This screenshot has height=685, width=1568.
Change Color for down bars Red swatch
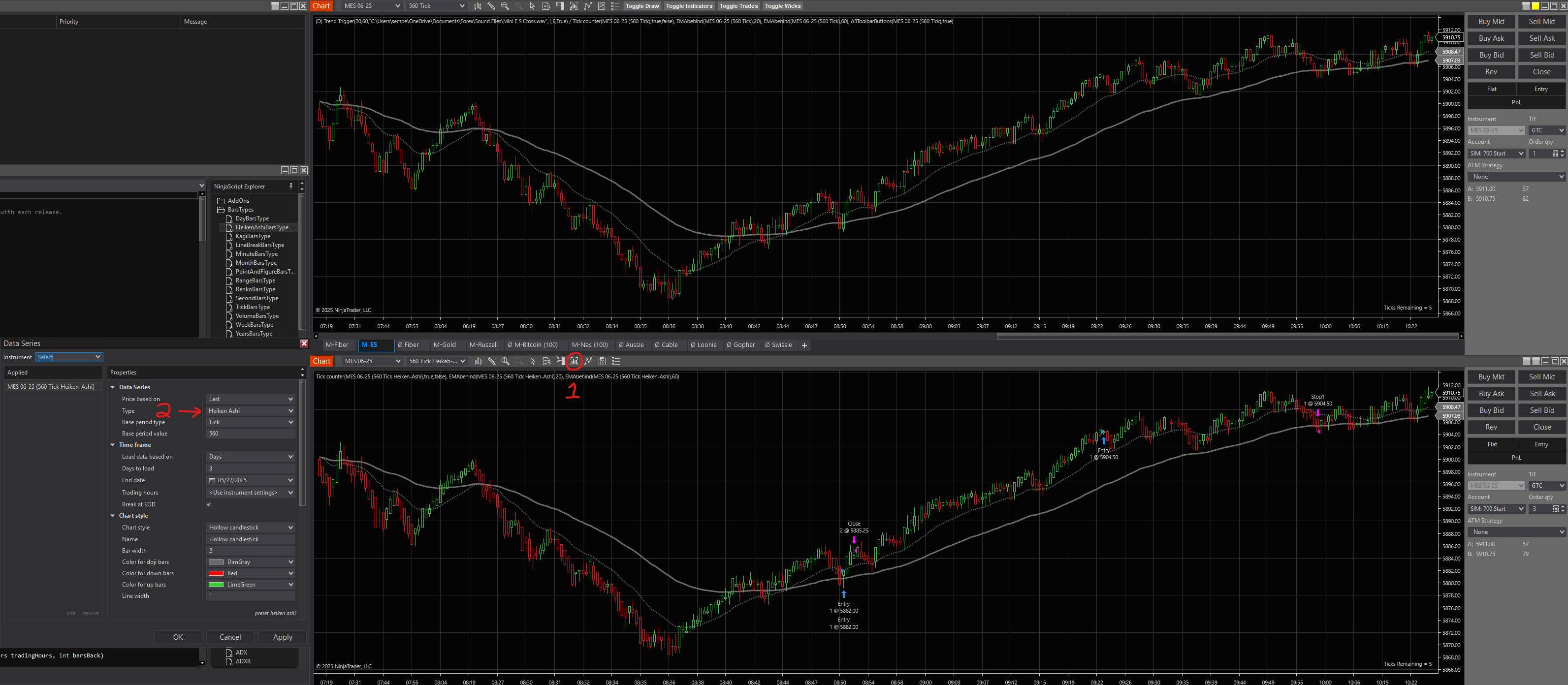coord(216,574)
